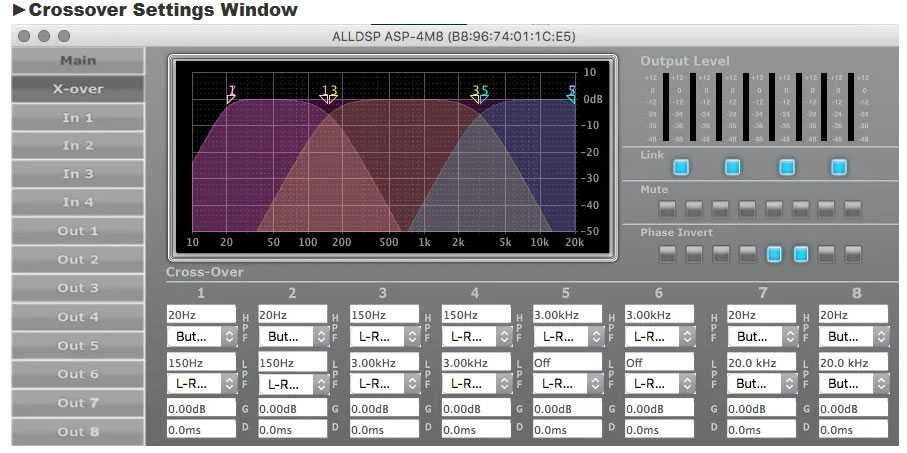Viewport: 907px width, 453px height.
Task: Click channel 5 HPF frequency field 3.00kHz
Action: [567, 315]
